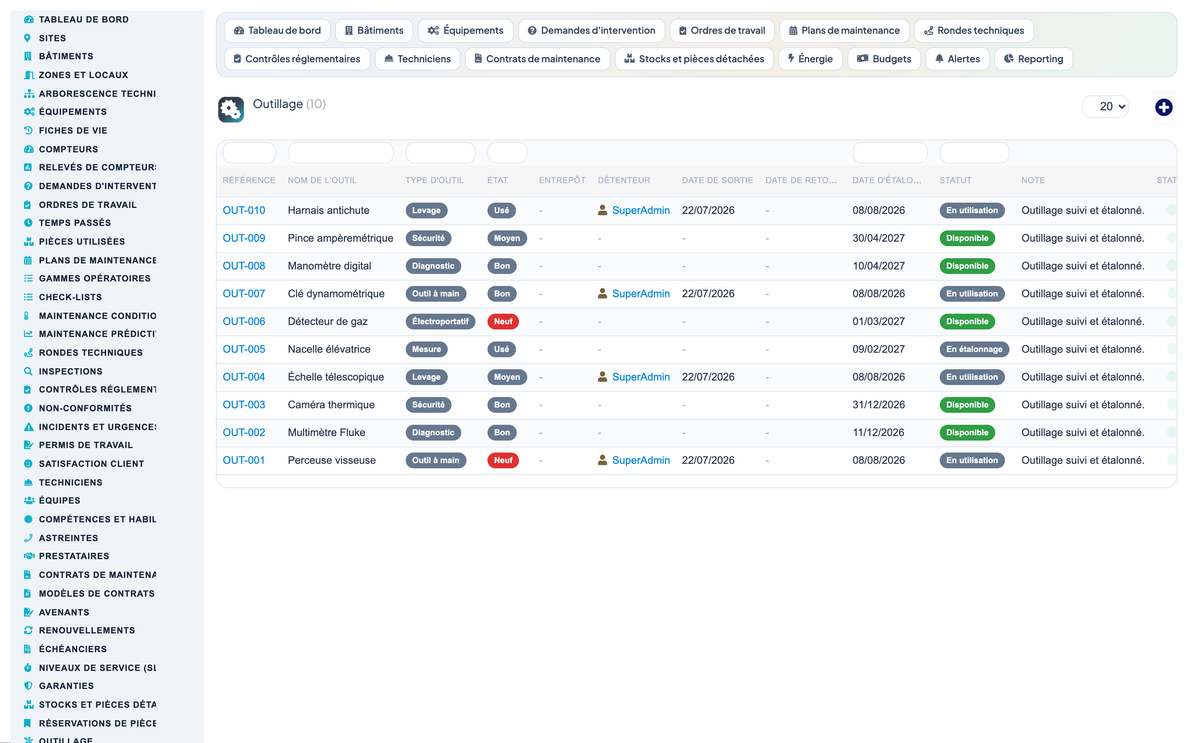Select the Stocks et pièces détachées tab
The image size is (1200, 743).
[x=694, y=59]
